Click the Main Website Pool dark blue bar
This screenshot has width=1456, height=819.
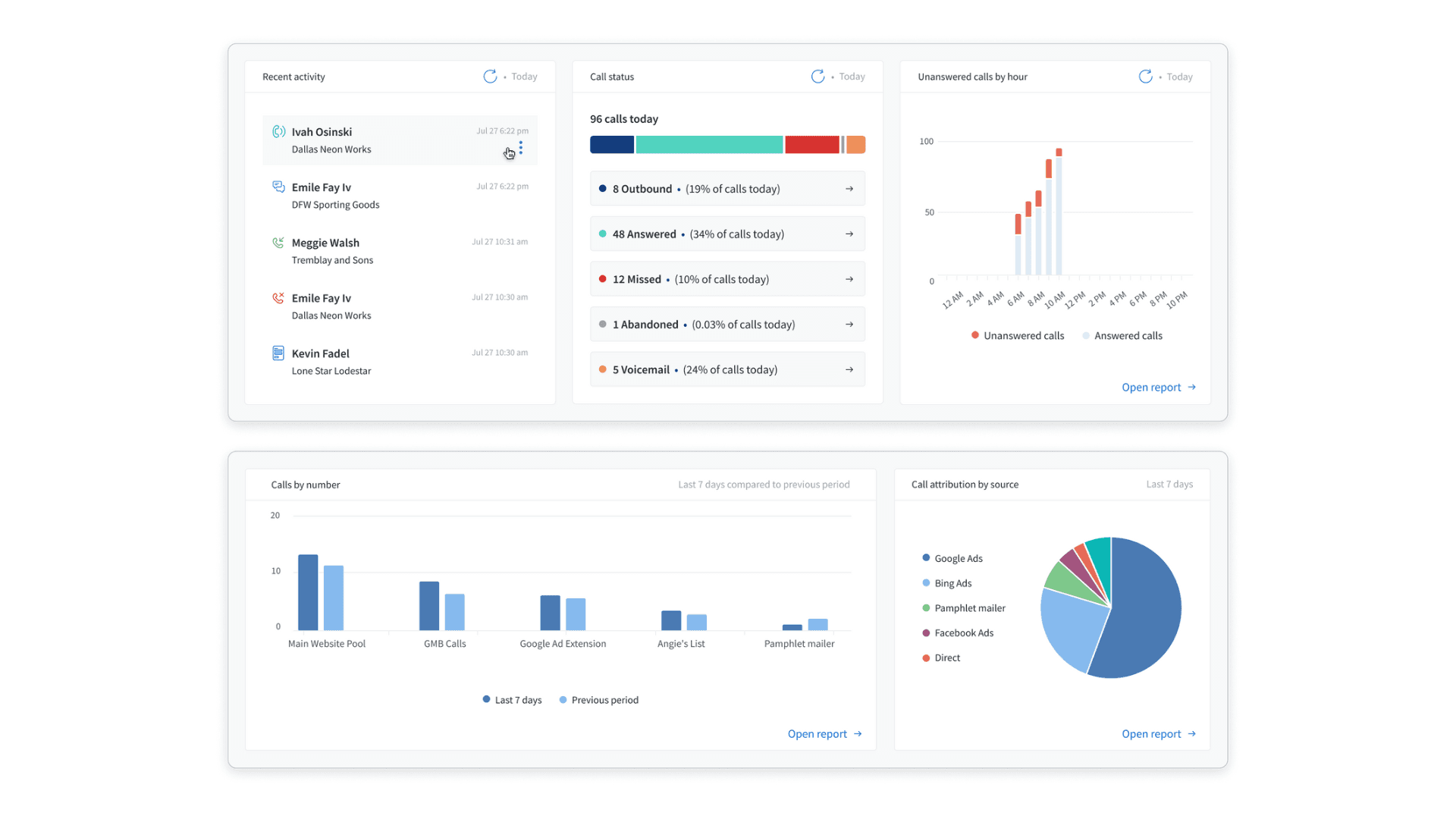(x=308, y=592)
